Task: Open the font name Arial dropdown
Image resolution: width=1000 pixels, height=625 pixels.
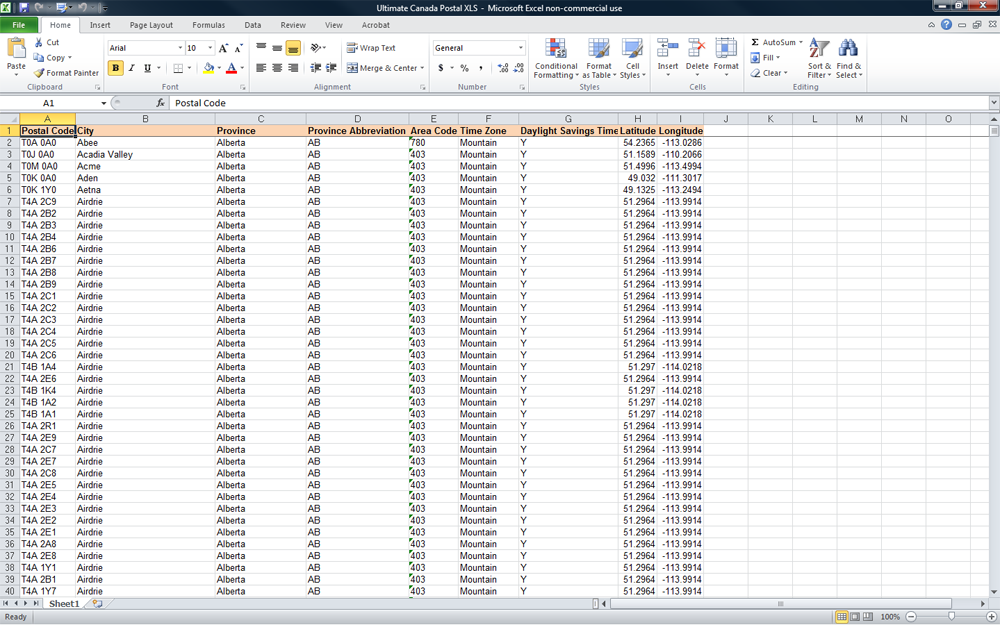Action: click(180, 48)
